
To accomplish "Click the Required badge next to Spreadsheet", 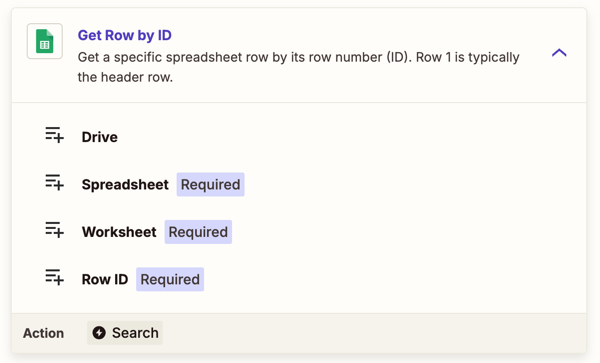I will coord(210,184).
